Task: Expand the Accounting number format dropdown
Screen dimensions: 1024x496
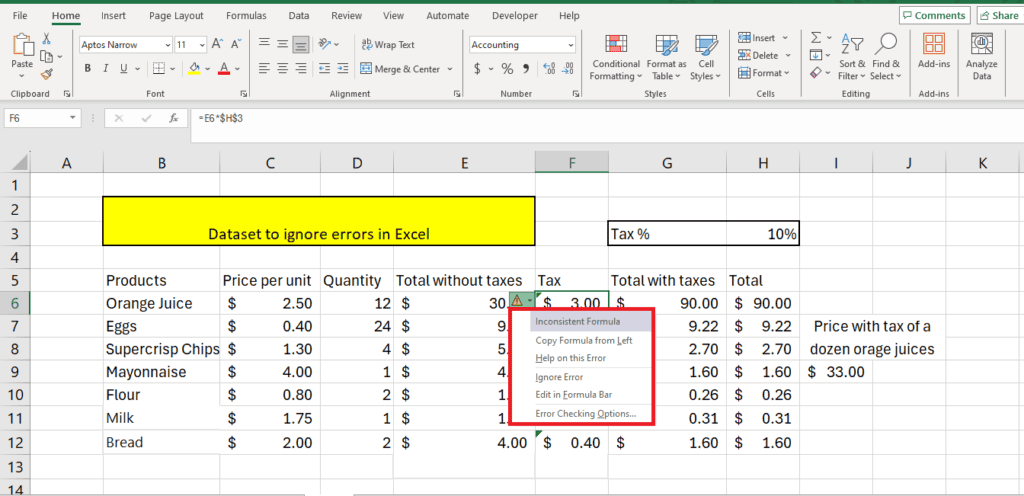Action: click(570, 45)
